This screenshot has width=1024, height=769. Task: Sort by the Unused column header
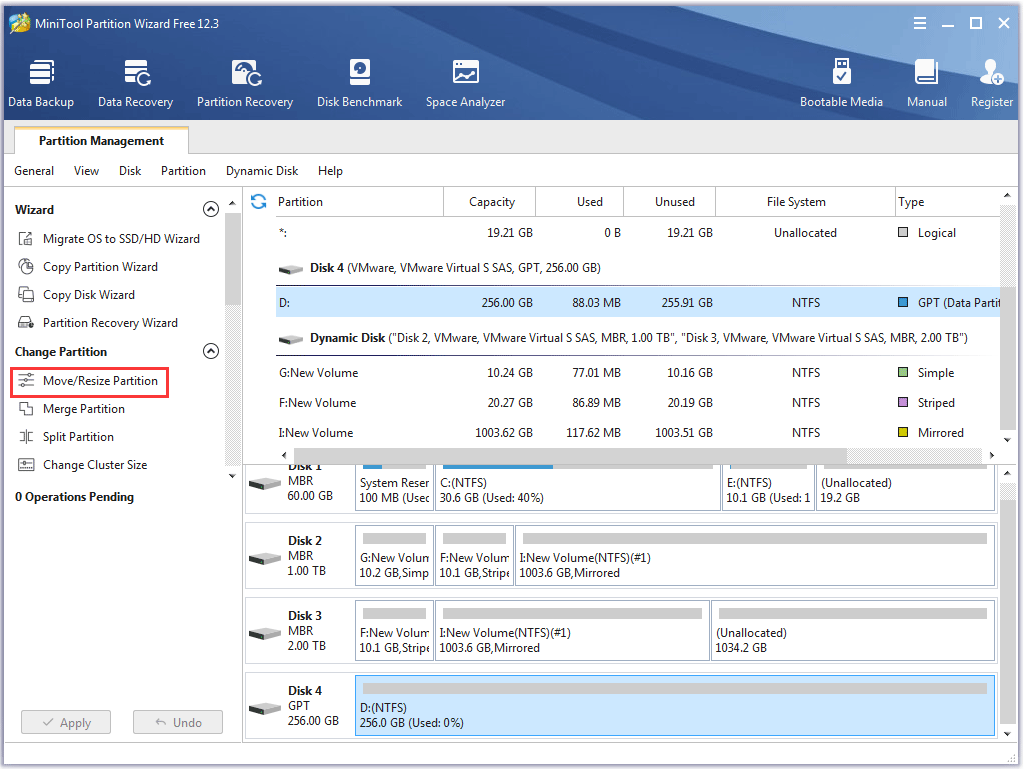click(x=670, y=202)
